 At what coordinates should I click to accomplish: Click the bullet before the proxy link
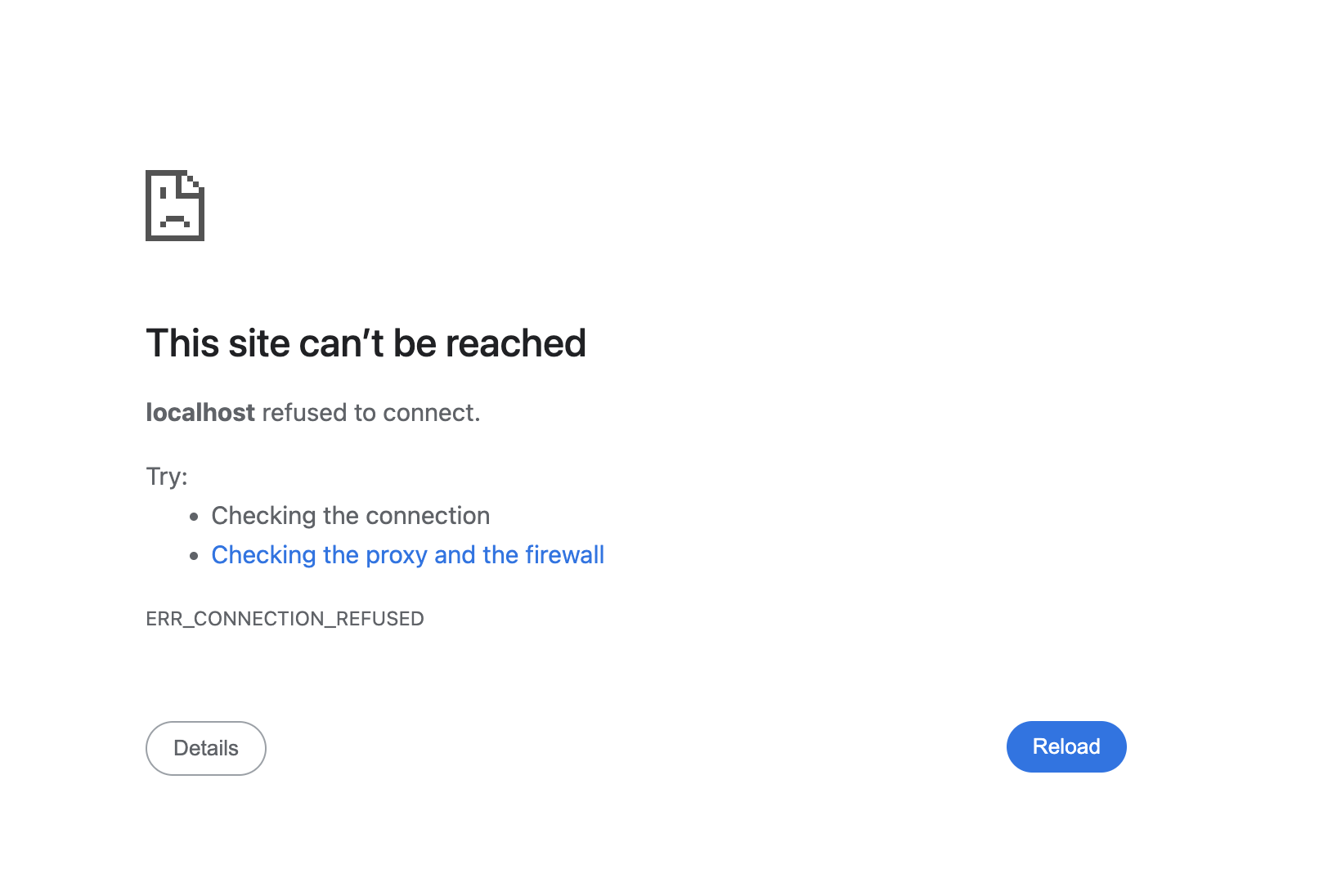194,556
